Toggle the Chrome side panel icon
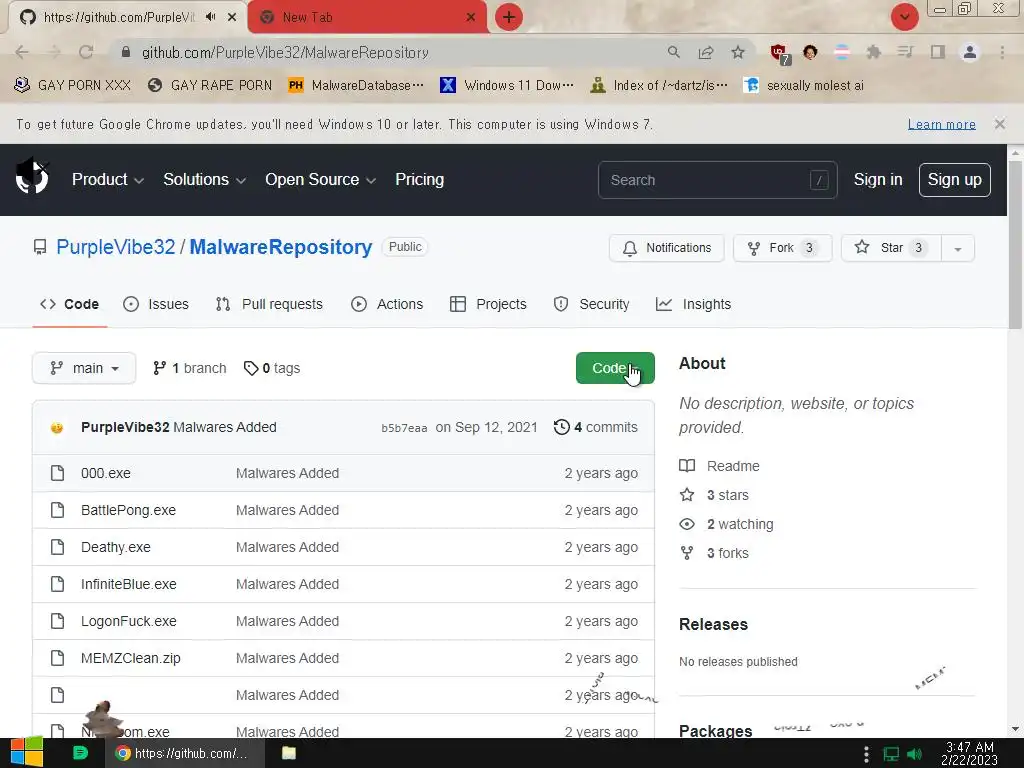Viewport: 1024px width, 768px height. (938, 52)
